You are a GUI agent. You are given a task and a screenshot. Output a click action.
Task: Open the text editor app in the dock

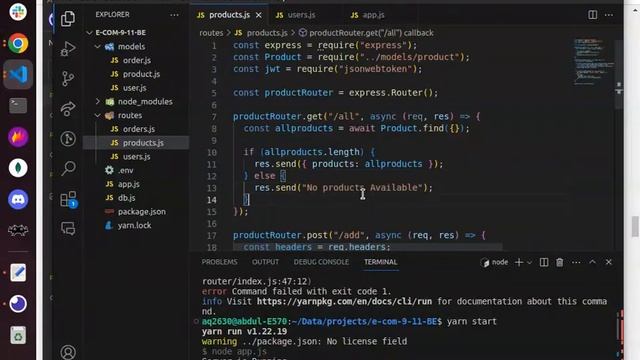pos(18,273)
